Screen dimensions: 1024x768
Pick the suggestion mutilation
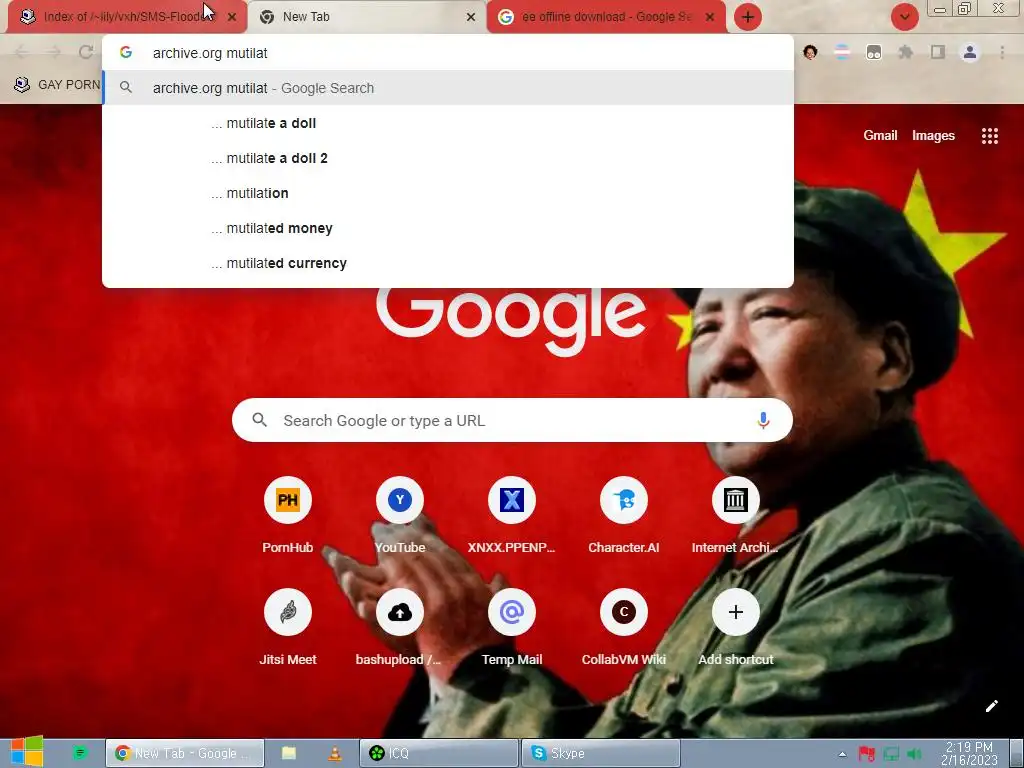tap(448, 193)
